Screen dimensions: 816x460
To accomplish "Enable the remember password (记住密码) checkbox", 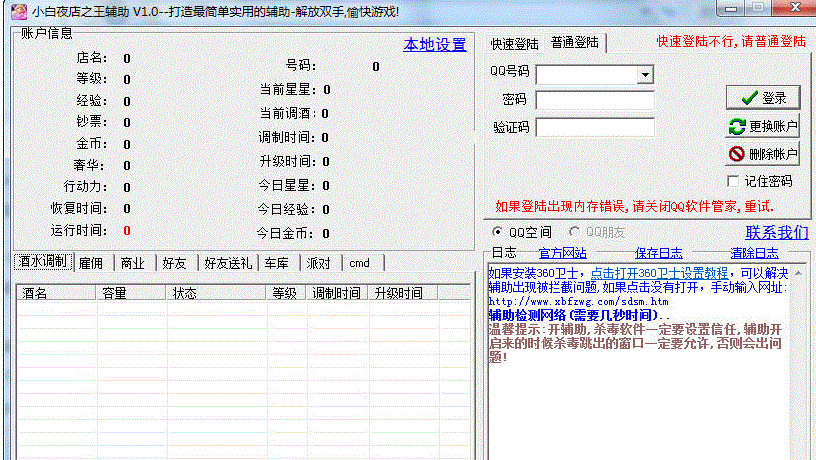I will [x=734, y=181].
